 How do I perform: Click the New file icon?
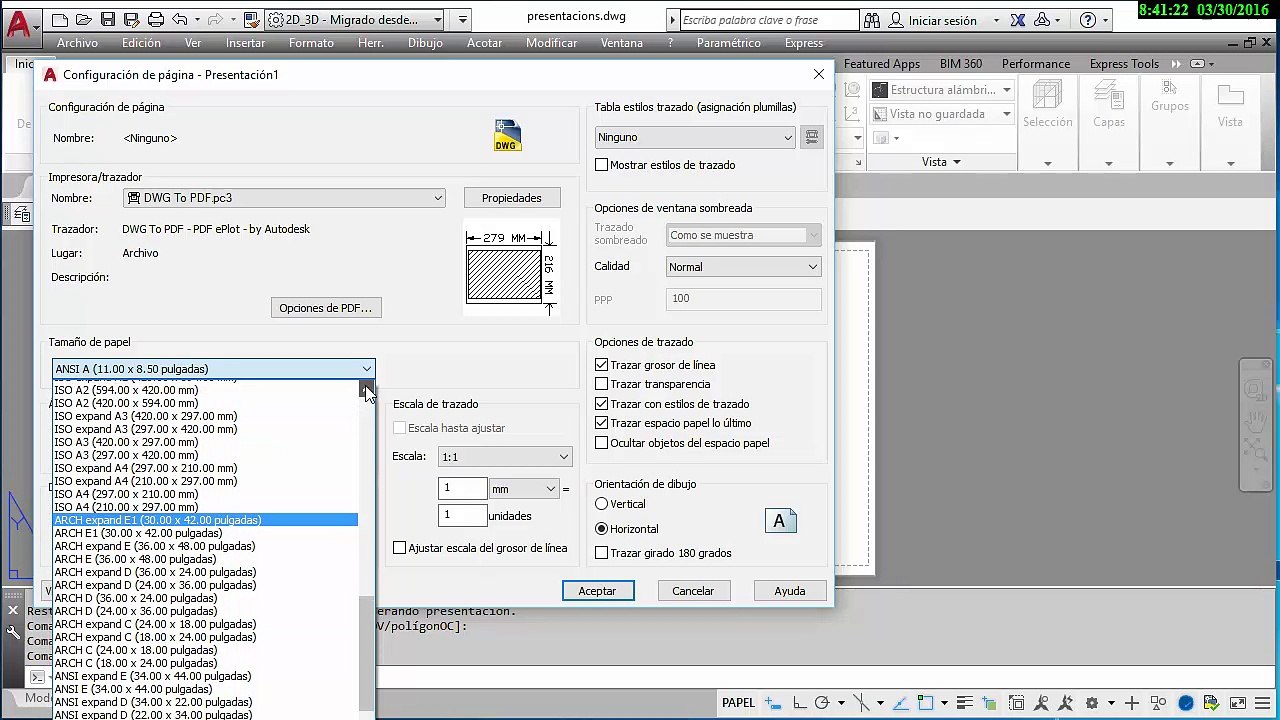pyautogui.click(x=60, y=20)
